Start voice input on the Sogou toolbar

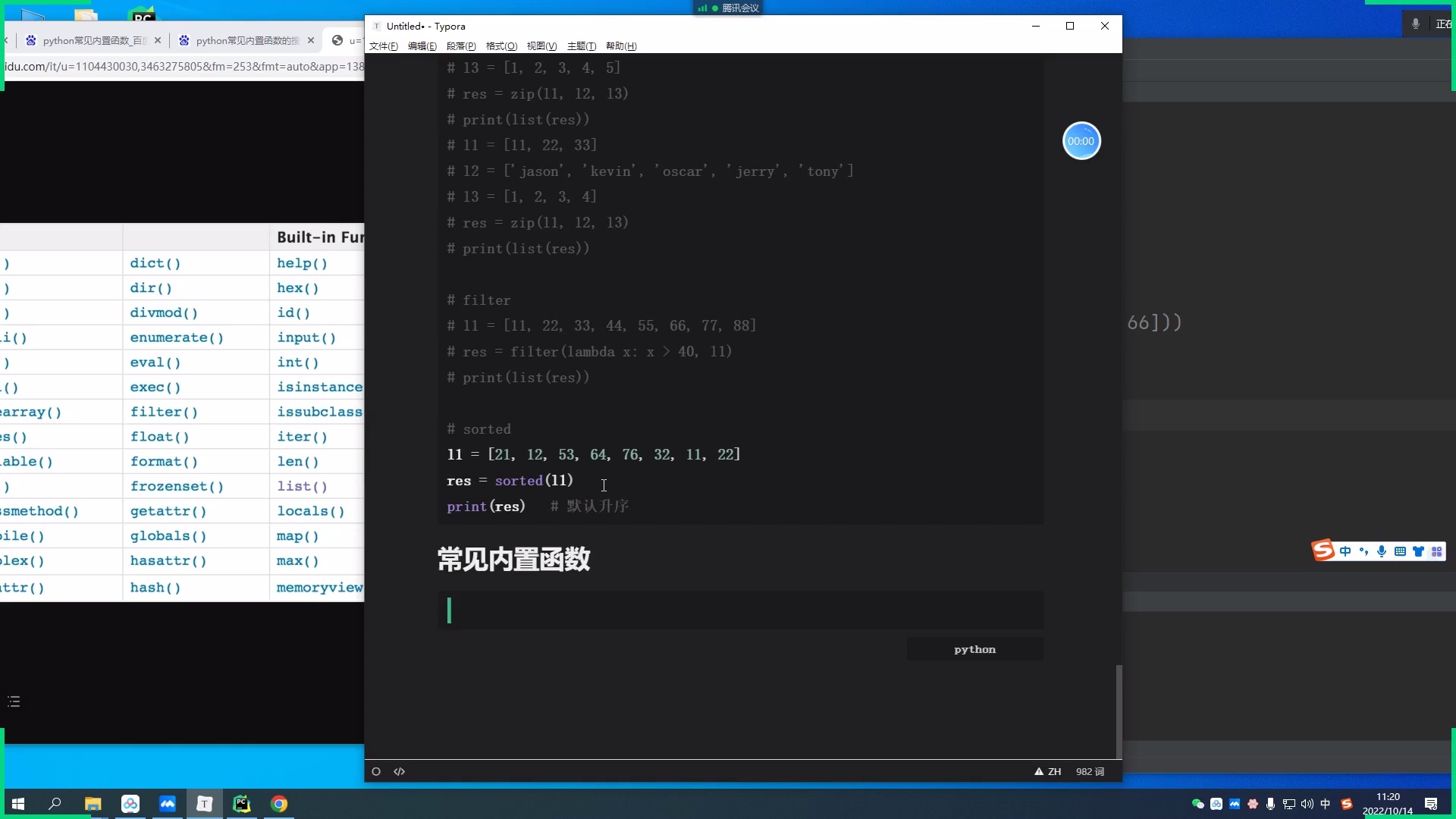pos(1381,551)
